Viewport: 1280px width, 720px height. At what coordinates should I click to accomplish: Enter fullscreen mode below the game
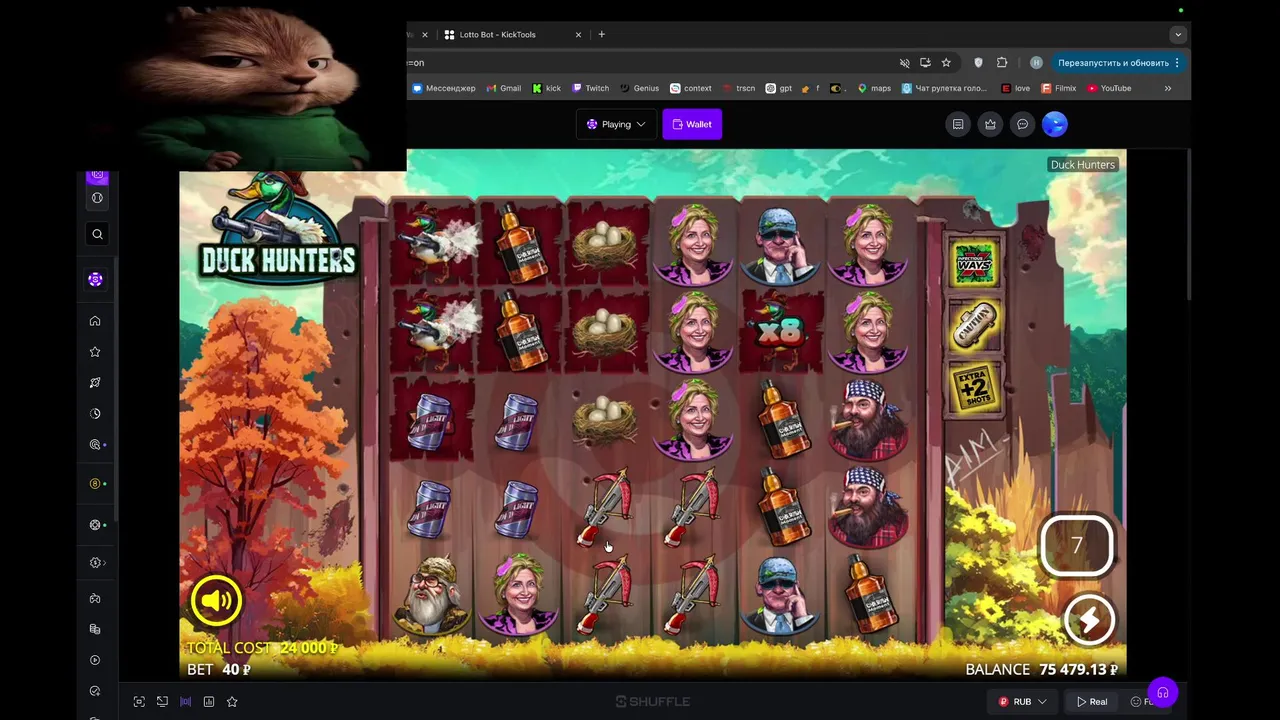tap(139, 702)
